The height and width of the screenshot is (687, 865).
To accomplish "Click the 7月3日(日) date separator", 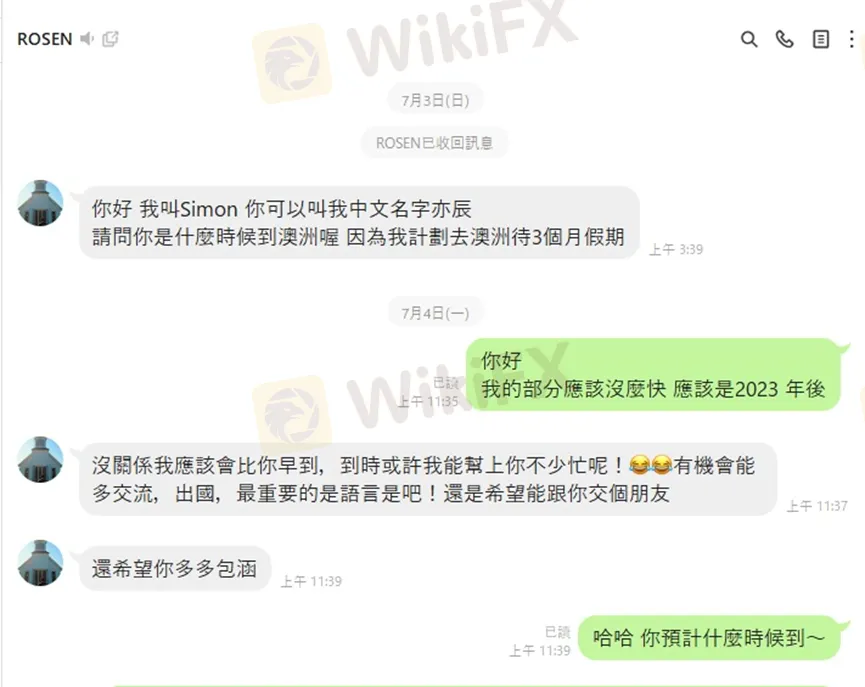I will pyautogui.click(x=435, y=100).
